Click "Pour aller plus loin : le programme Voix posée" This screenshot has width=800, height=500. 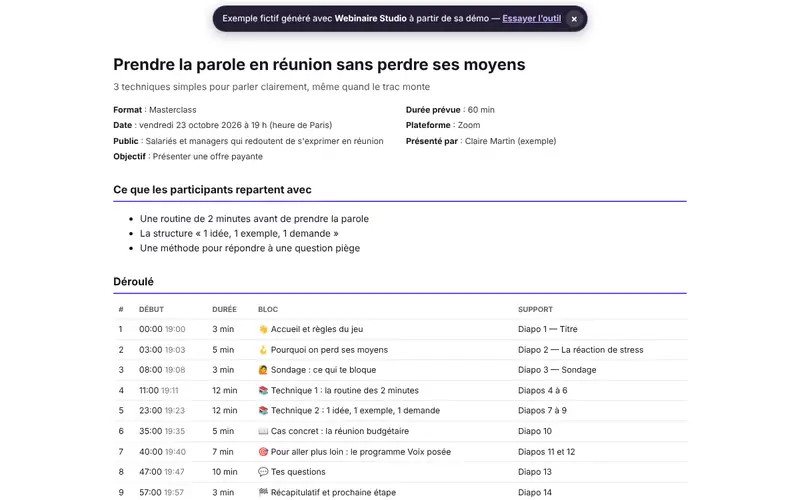click(x=361, y=452)
